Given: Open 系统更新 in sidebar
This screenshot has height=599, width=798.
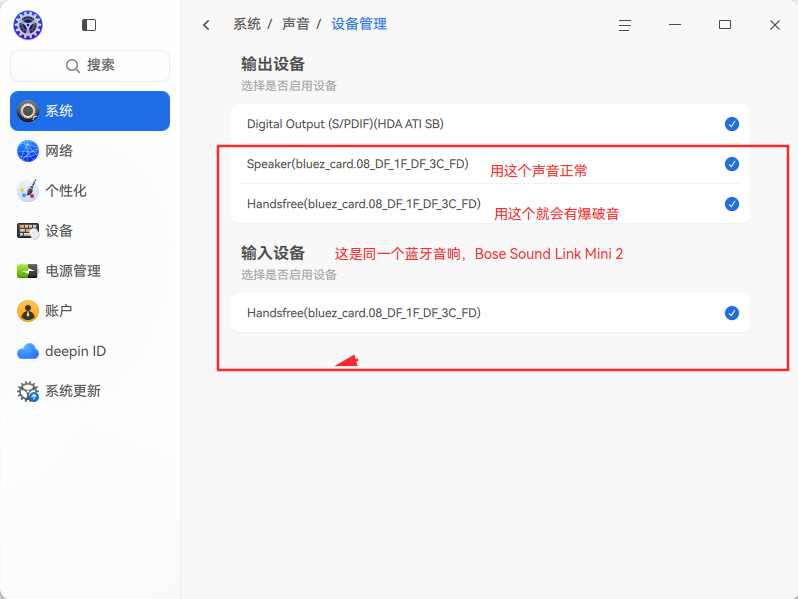Looking at the screenshot, I should (90, 391).
